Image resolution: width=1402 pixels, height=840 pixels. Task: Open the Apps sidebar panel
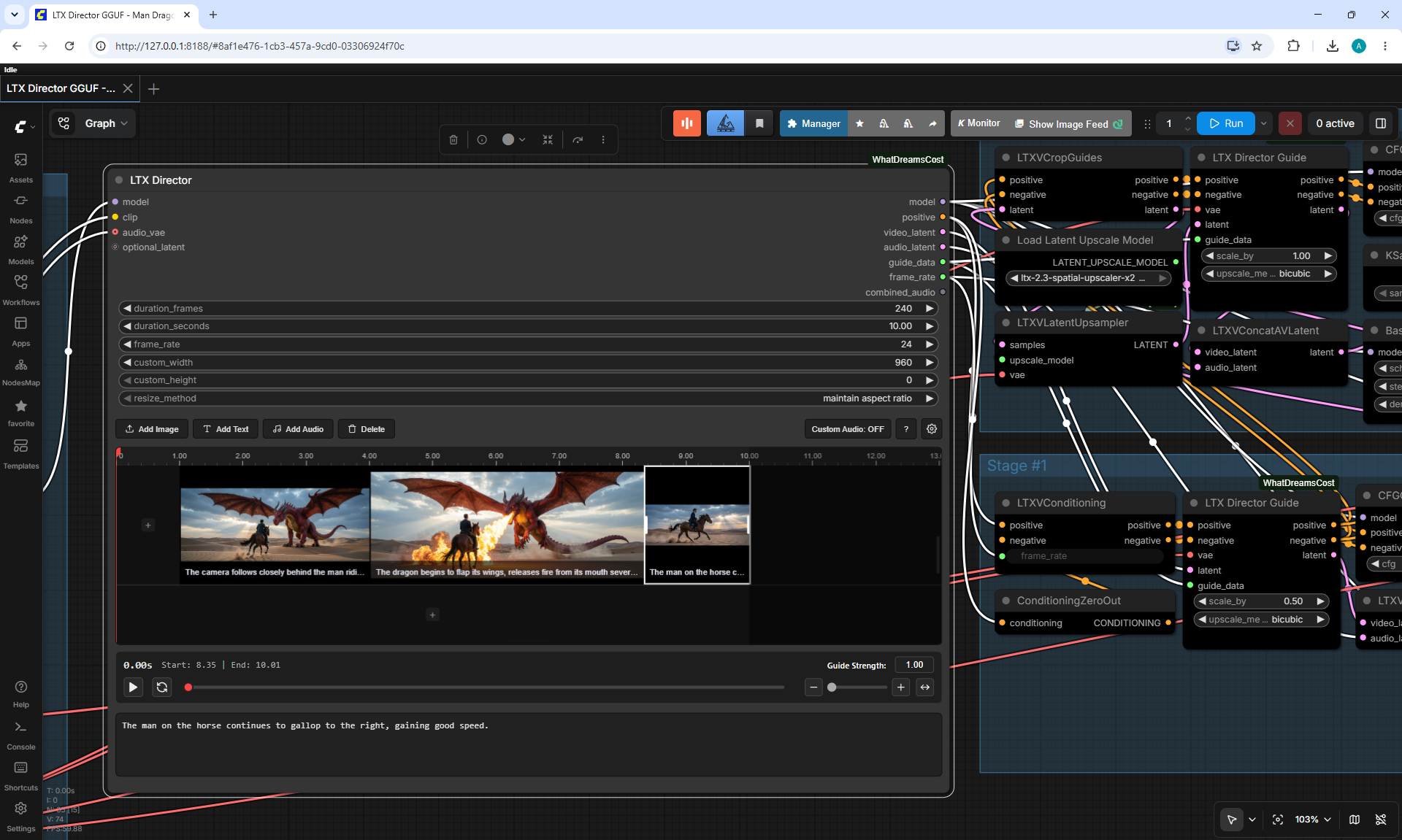click(20, 331)
